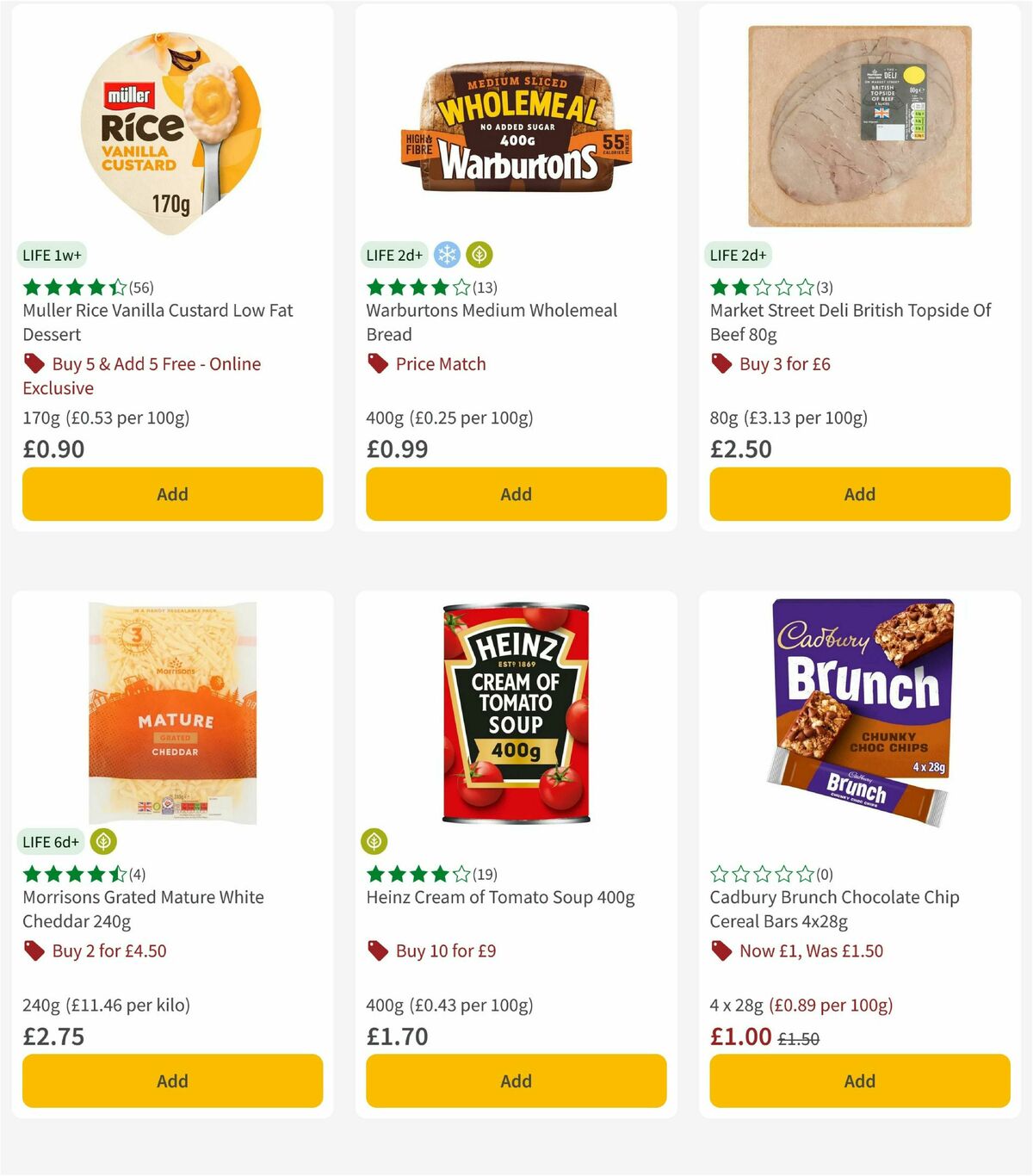Click the red tag icon beside Now £1 offer
The height and width of the screenshot is (1176, 1033).
[721, 950]
